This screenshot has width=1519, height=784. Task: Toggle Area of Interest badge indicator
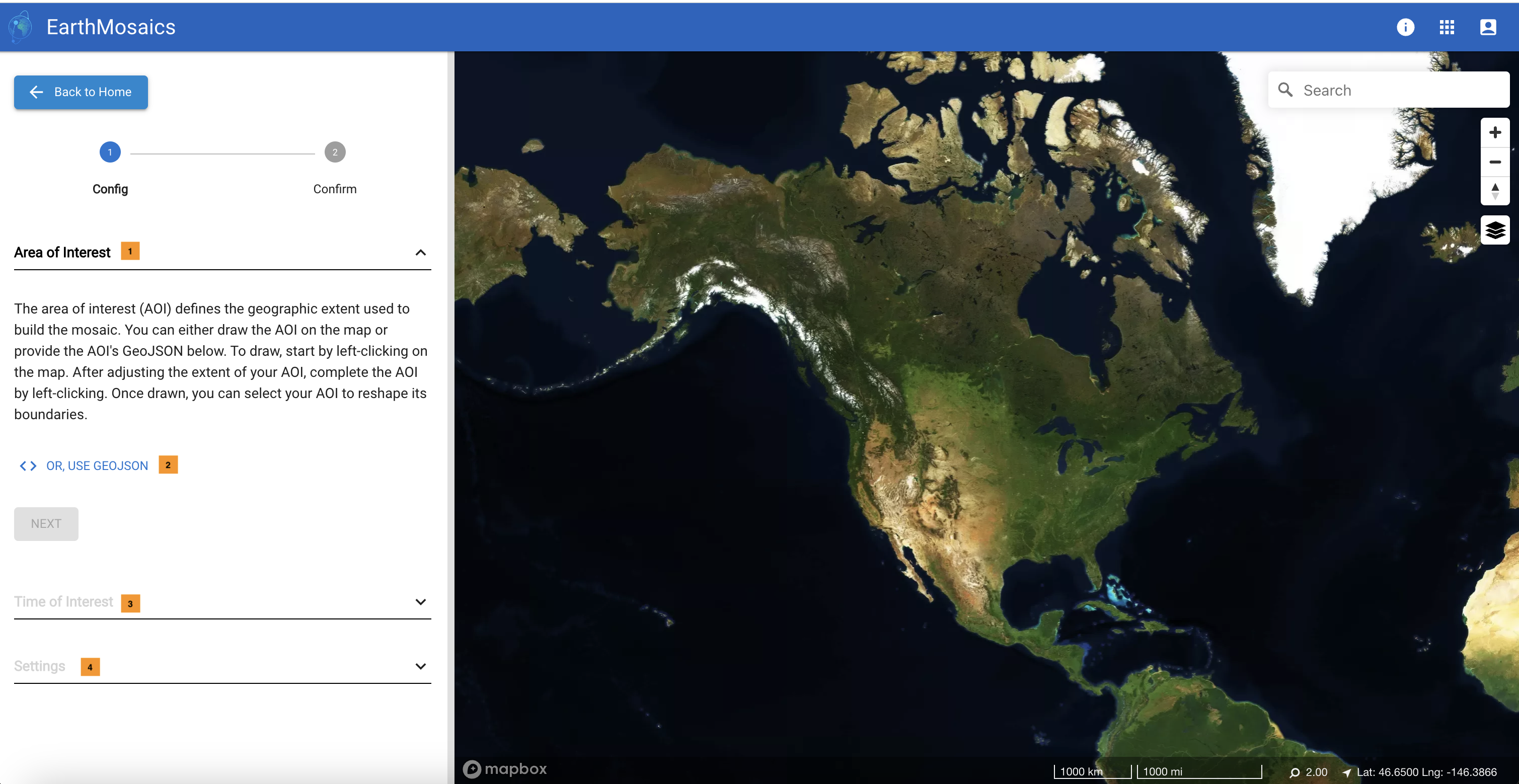click(130, 251)
